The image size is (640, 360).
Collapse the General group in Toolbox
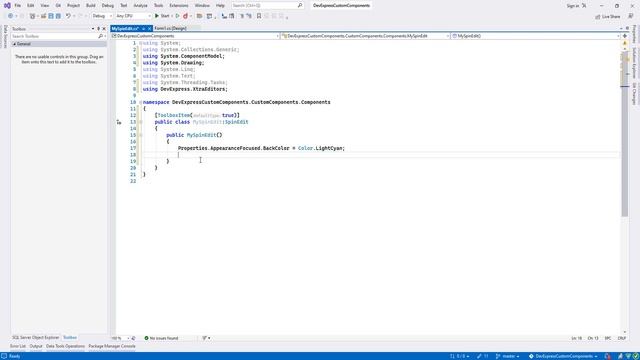15,44
